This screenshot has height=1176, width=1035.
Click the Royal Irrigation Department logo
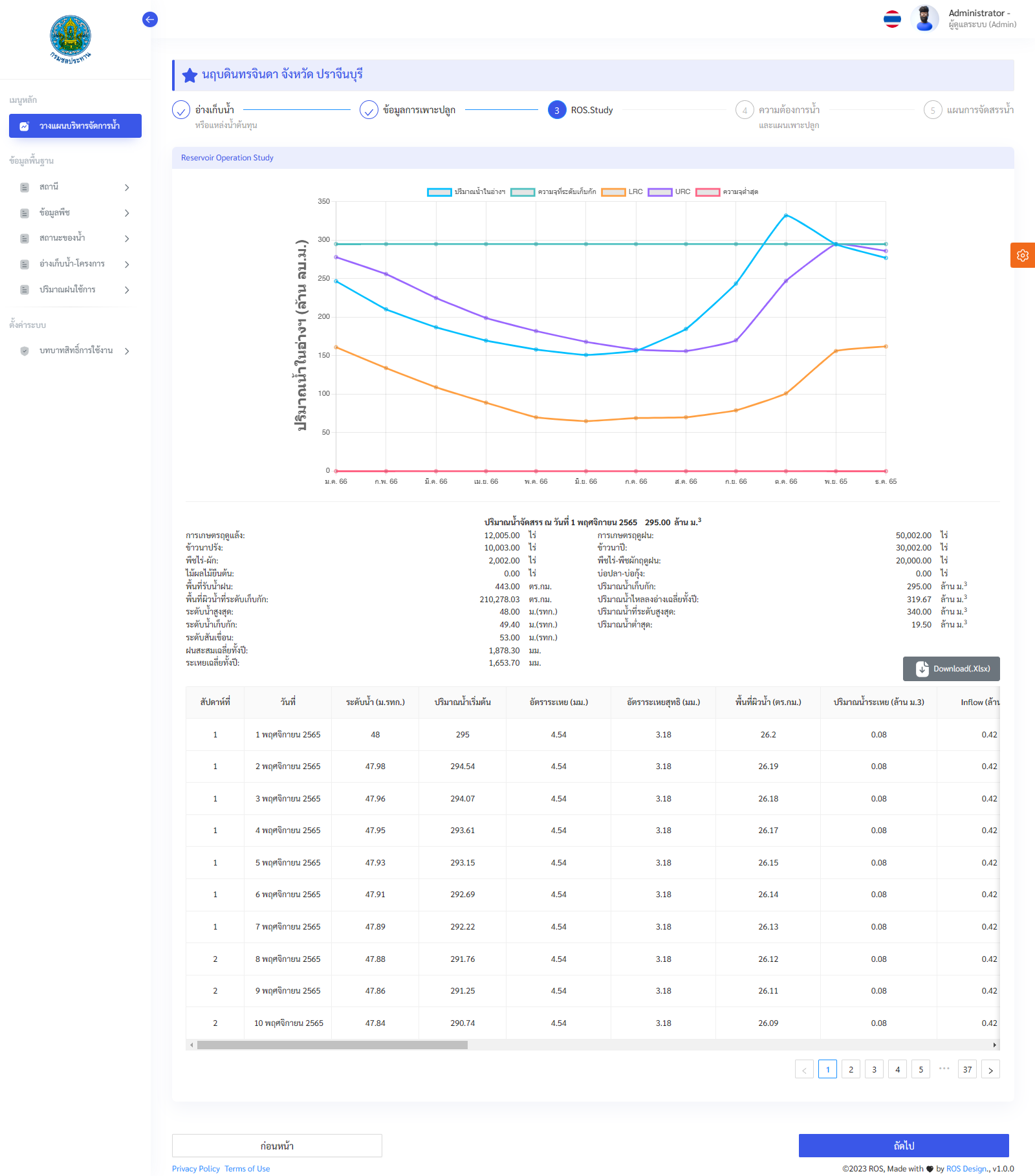[71, 39]
